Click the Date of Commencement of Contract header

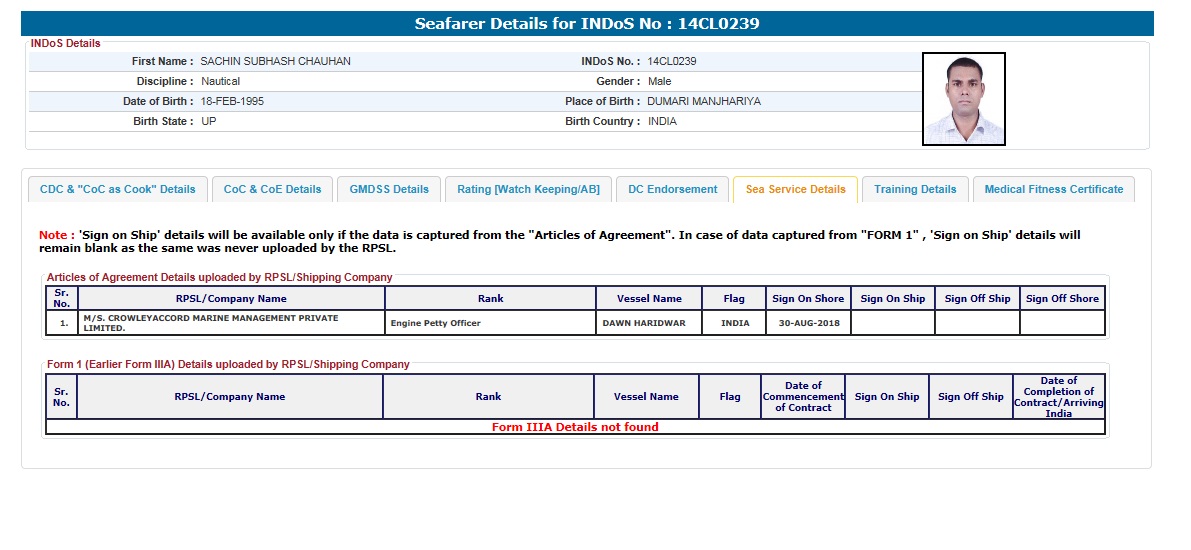(x=802, y=396)
